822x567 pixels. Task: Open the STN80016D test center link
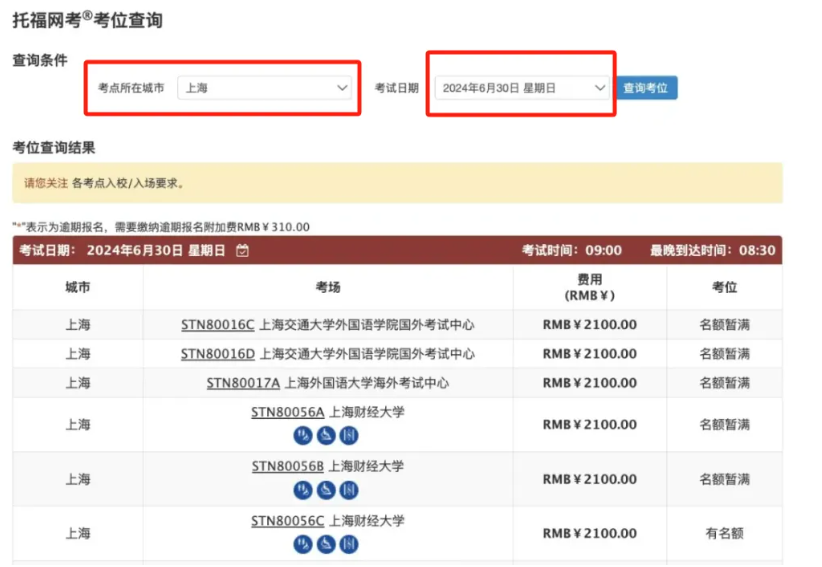pos(218,354)
